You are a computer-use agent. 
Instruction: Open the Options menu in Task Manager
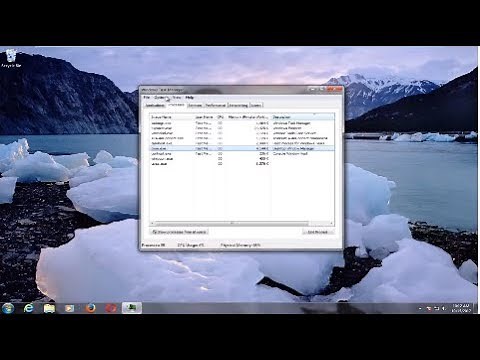(x=162, y=97)
